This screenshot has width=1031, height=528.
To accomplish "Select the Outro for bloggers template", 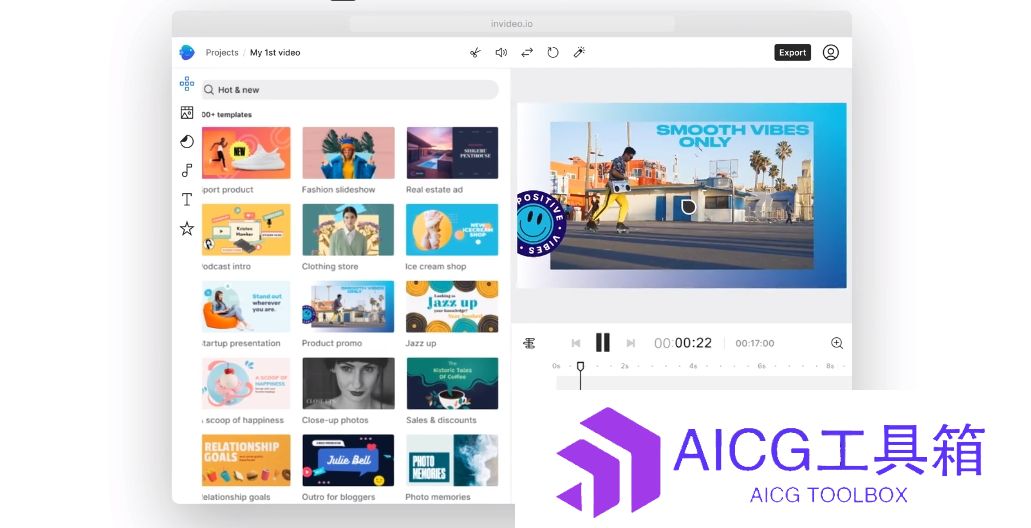I will click(348, 460).
